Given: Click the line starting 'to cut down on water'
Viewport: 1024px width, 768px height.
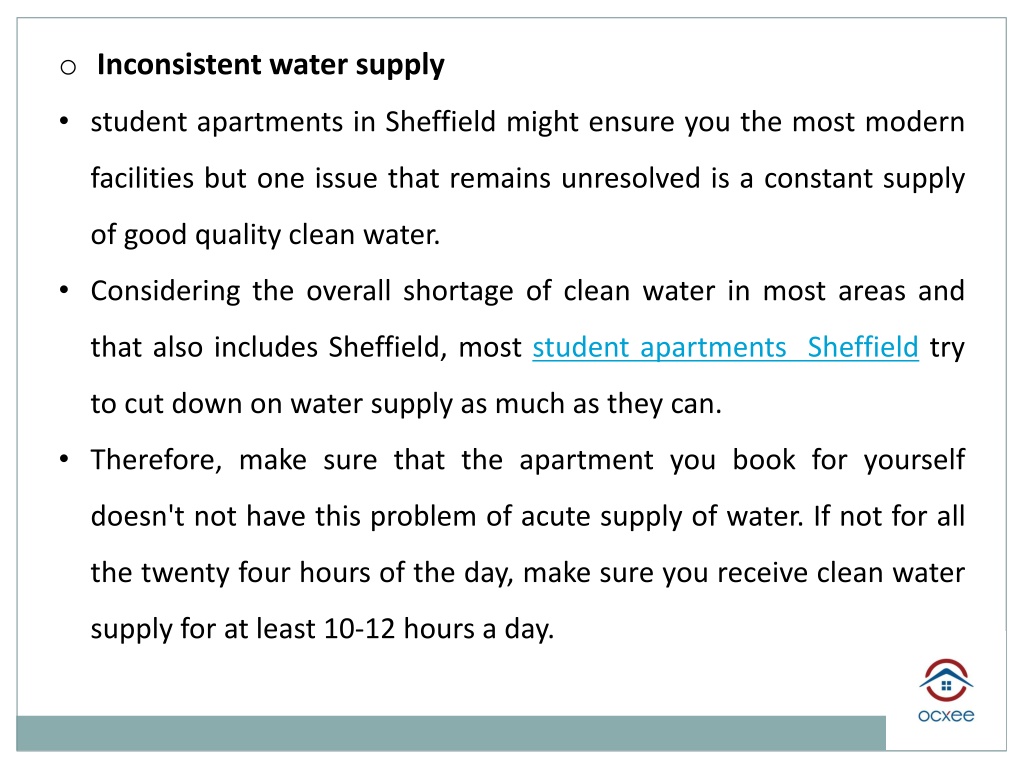Looking at the screenshot, I should (x=406, y=404).
